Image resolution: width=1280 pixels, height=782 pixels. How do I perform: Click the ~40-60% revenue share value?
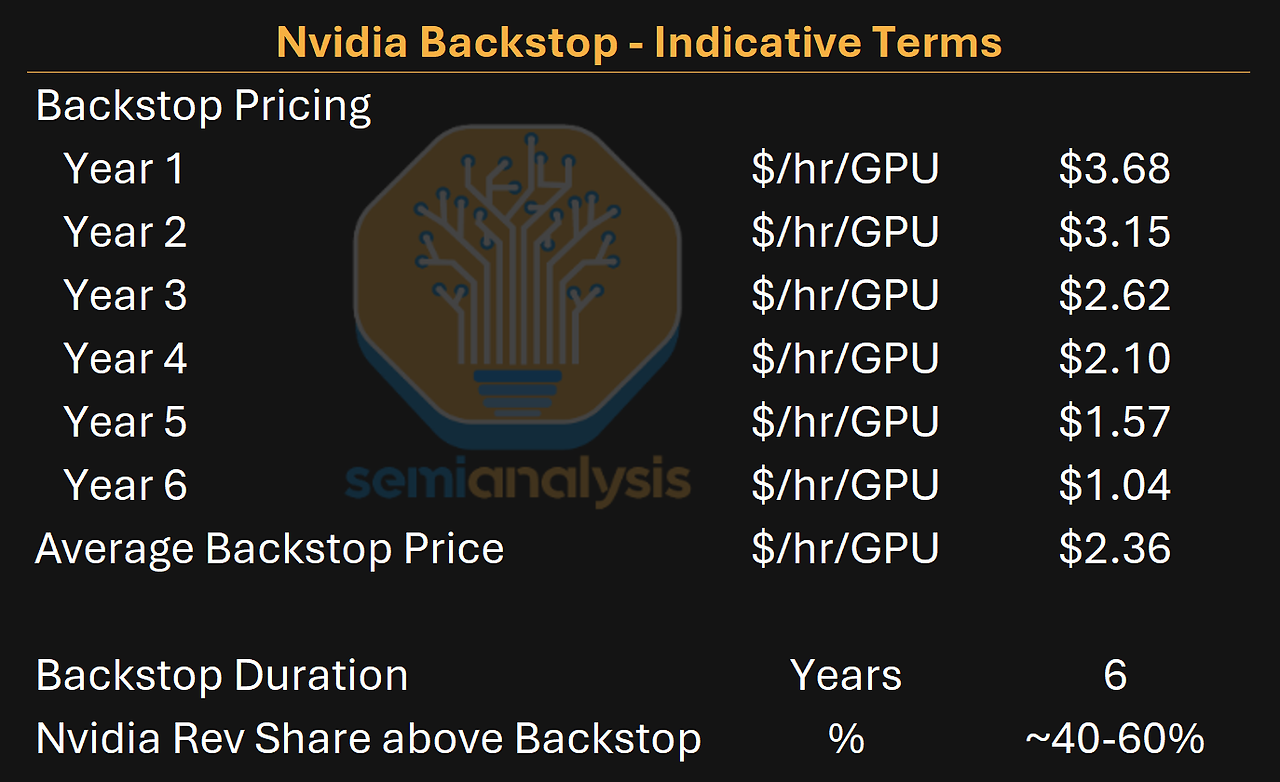pos(1115,739)
